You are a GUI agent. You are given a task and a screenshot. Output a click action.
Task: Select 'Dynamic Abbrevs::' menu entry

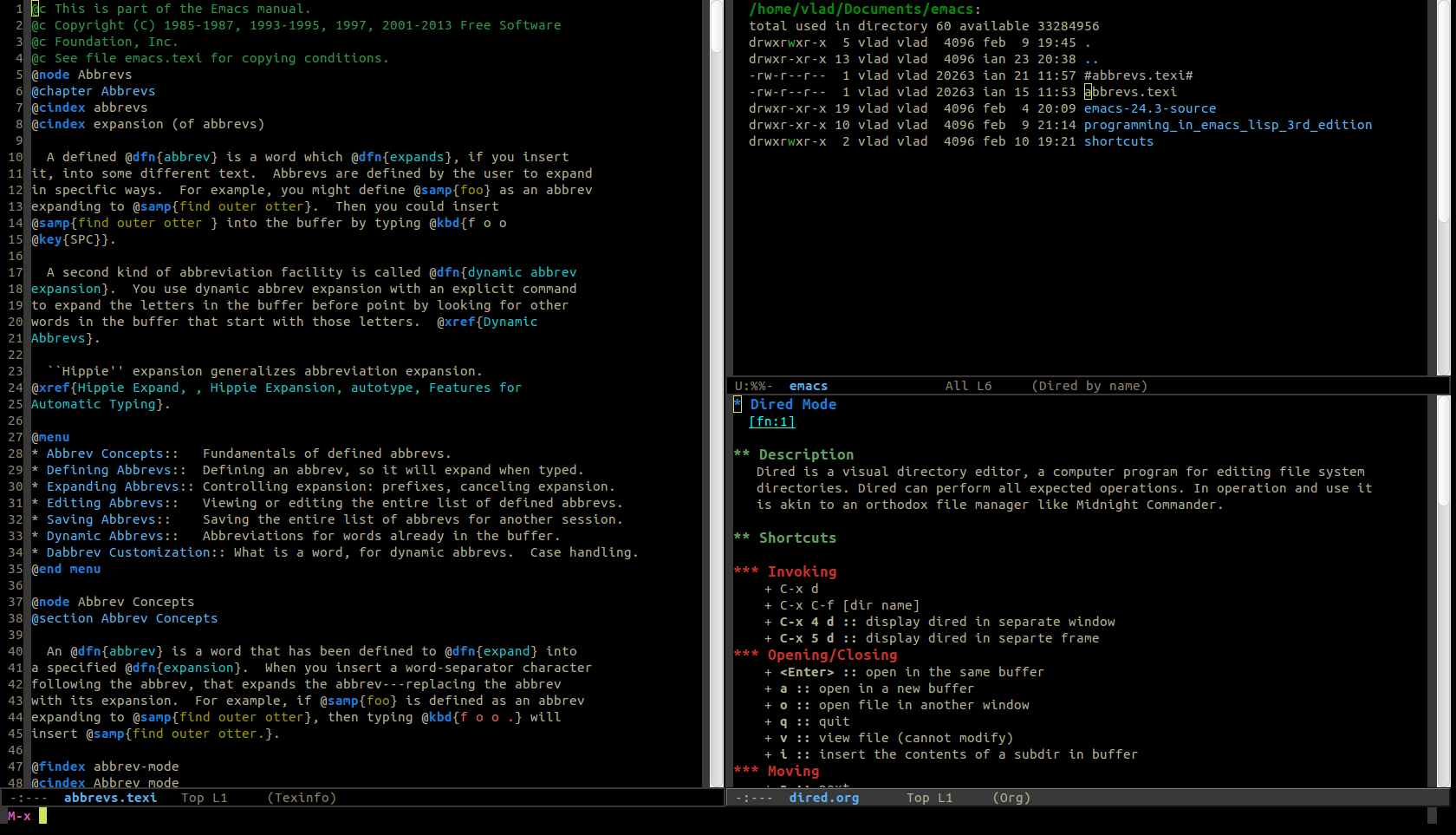pos(112,536)
